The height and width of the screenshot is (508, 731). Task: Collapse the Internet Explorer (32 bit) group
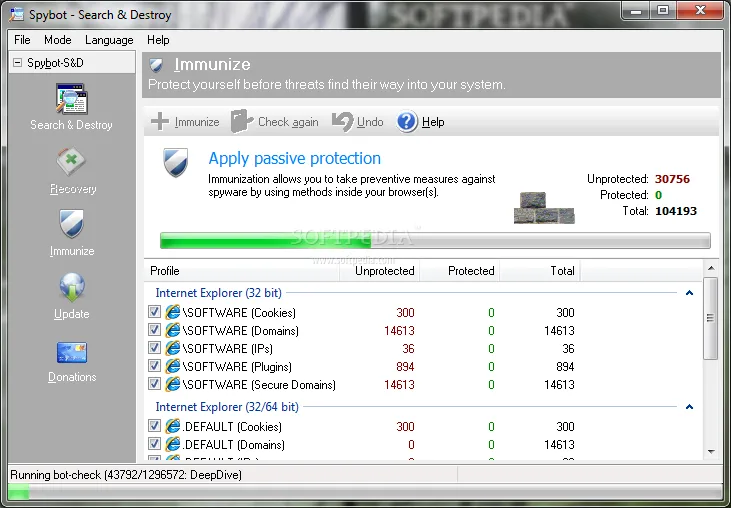689,293
